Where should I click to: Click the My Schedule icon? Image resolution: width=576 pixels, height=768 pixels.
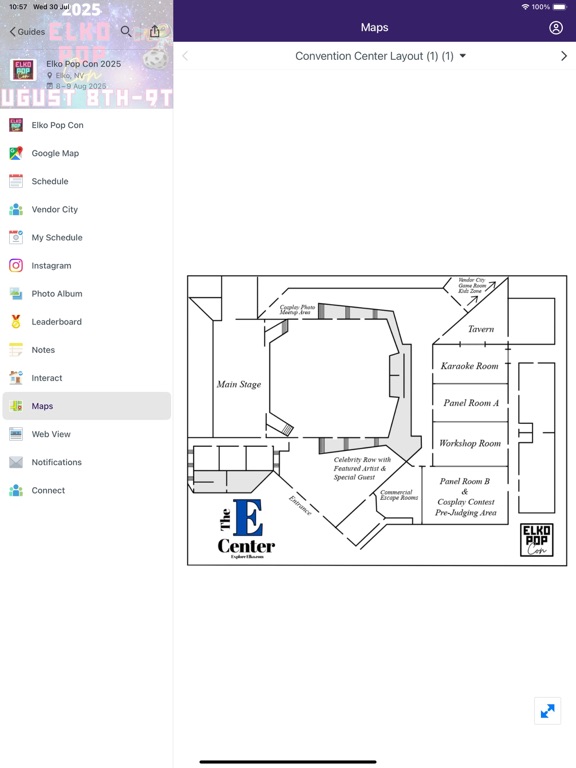pos(16,237)
